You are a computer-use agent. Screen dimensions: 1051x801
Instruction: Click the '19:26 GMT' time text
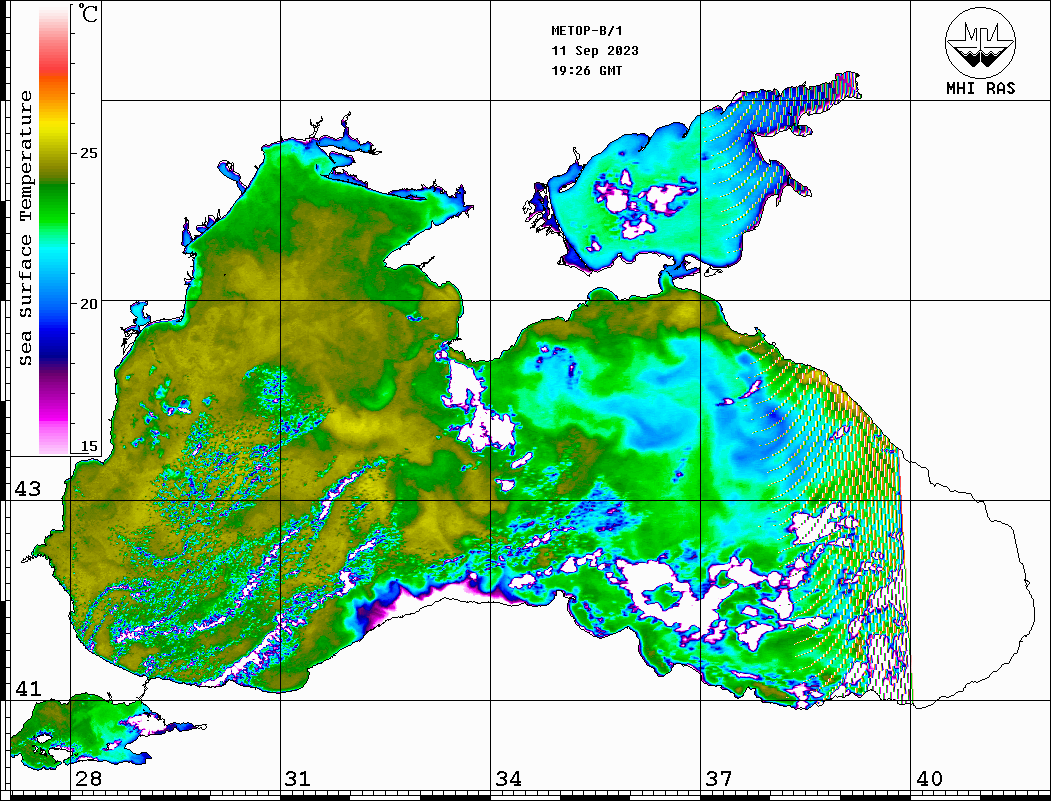[x=586, y=70]
